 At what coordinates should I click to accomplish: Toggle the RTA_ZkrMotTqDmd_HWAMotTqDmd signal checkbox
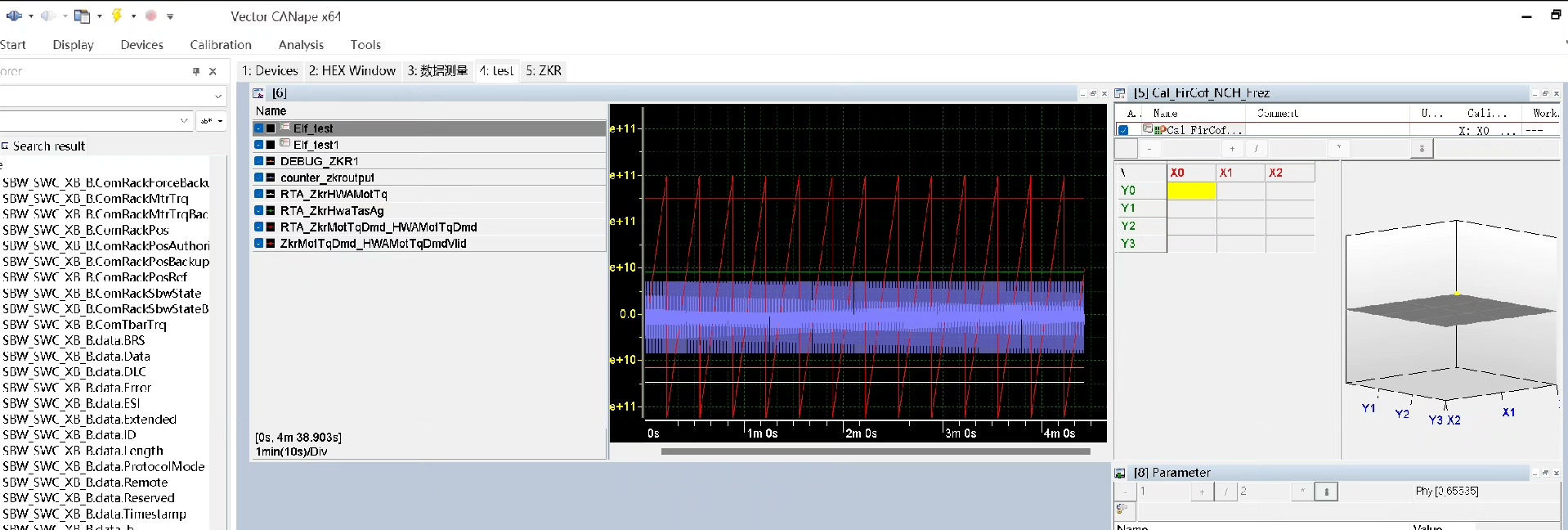[x=258, y=227]
